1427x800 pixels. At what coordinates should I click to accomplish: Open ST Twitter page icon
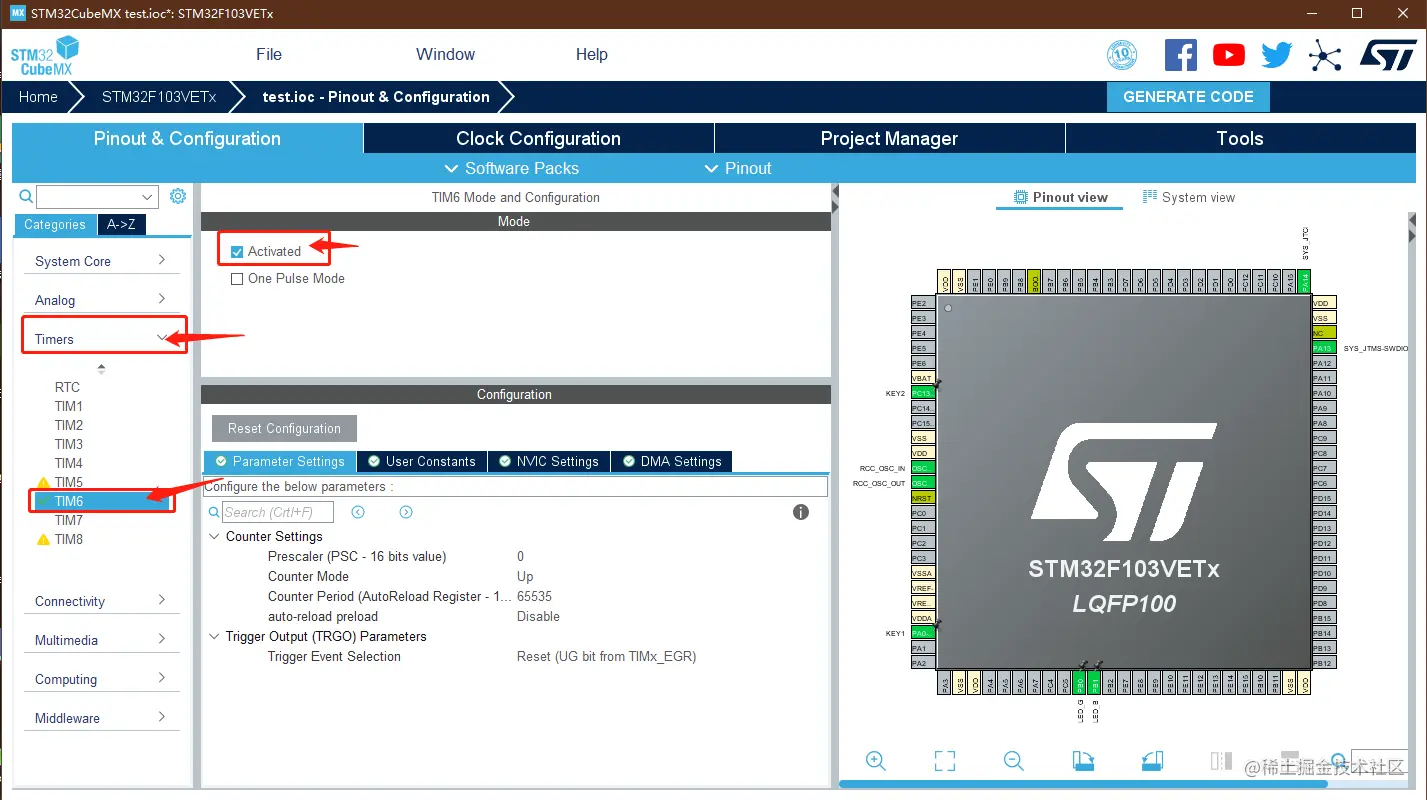pyautogui.click(x=1277, y=55)
